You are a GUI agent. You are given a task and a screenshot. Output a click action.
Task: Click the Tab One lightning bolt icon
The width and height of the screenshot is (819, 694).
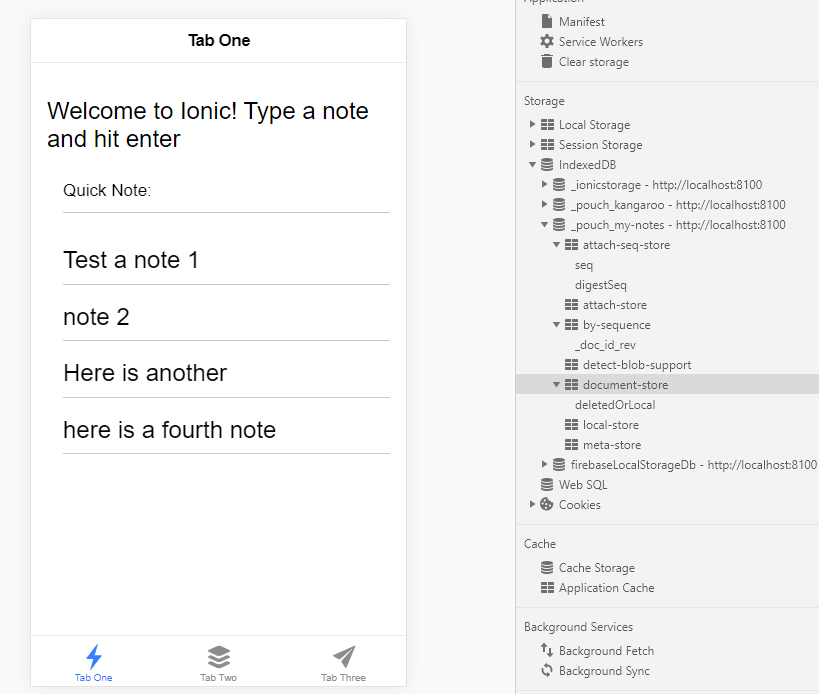point(93,656)
